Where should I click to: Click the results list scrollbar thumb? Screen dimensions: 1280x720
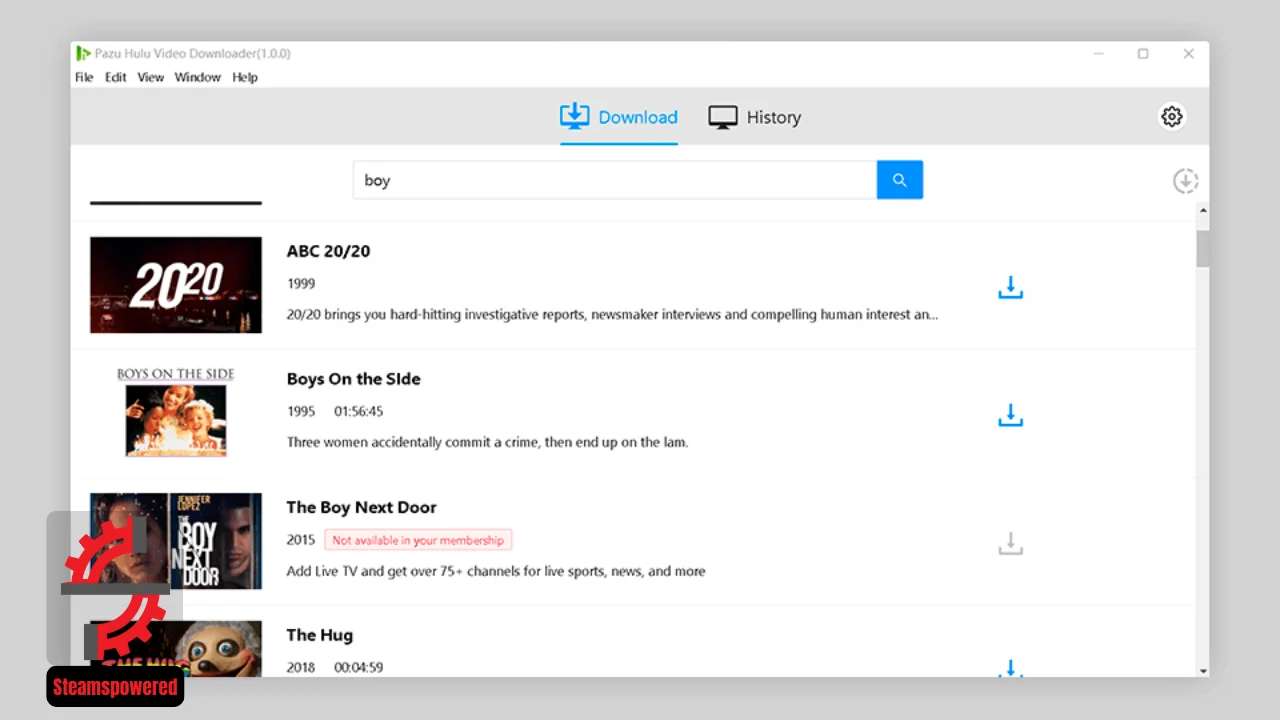coord(1203,248)
